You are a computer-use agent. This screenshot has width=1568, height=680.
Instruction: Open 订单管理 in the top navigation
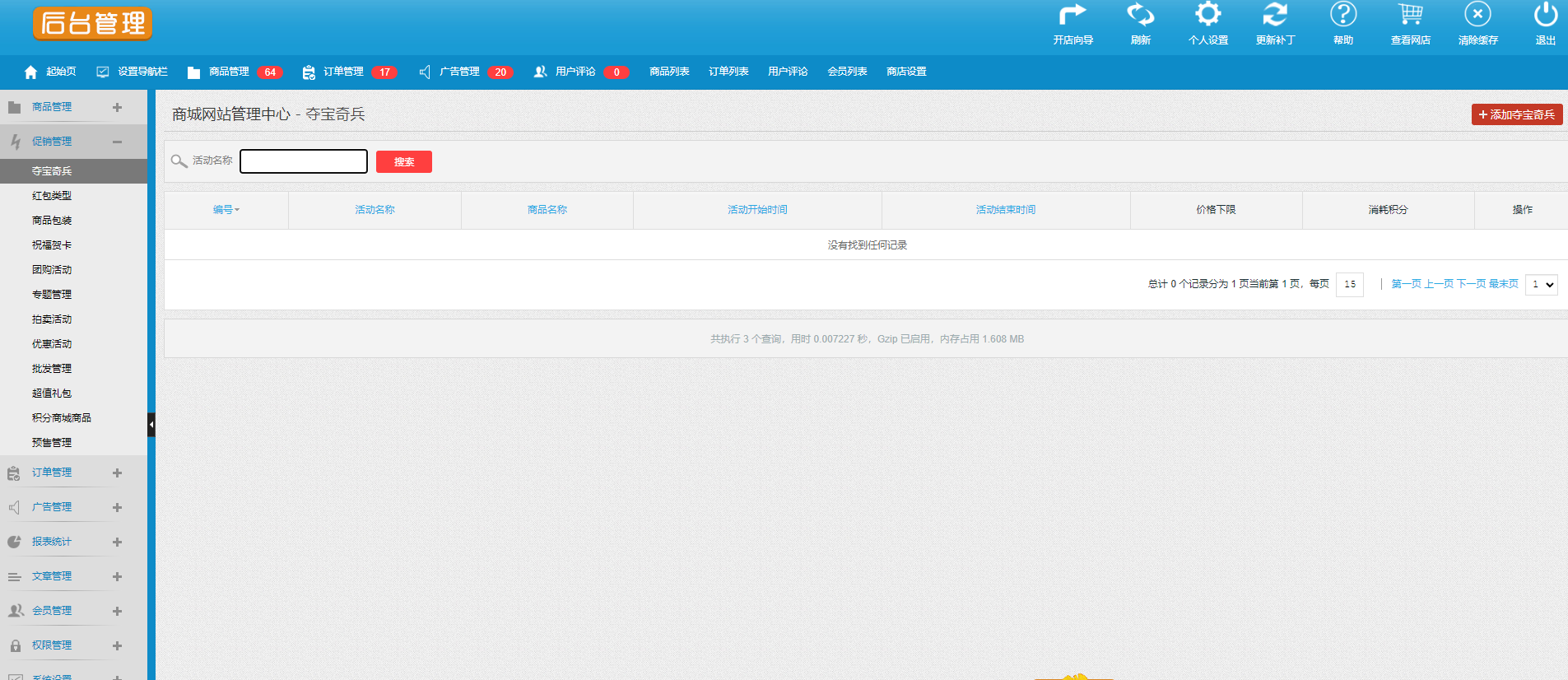click(343, 72)
